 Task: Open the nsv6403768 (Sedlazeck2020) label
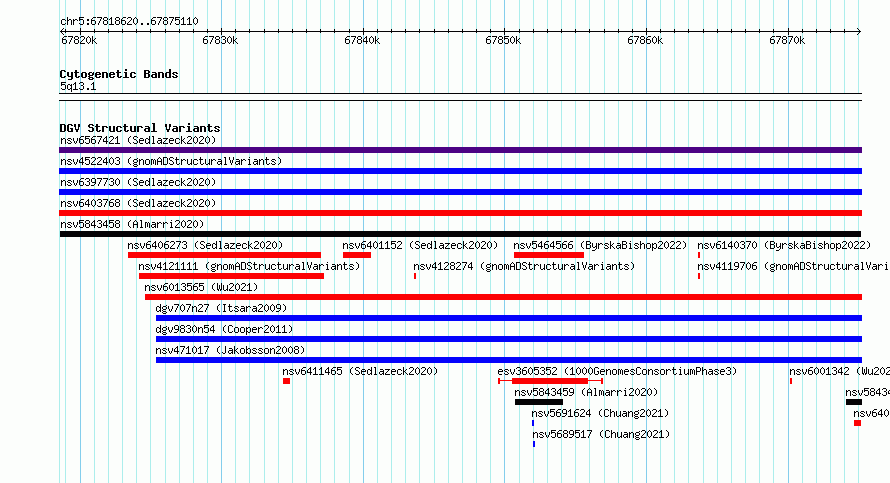coord(138,203)
